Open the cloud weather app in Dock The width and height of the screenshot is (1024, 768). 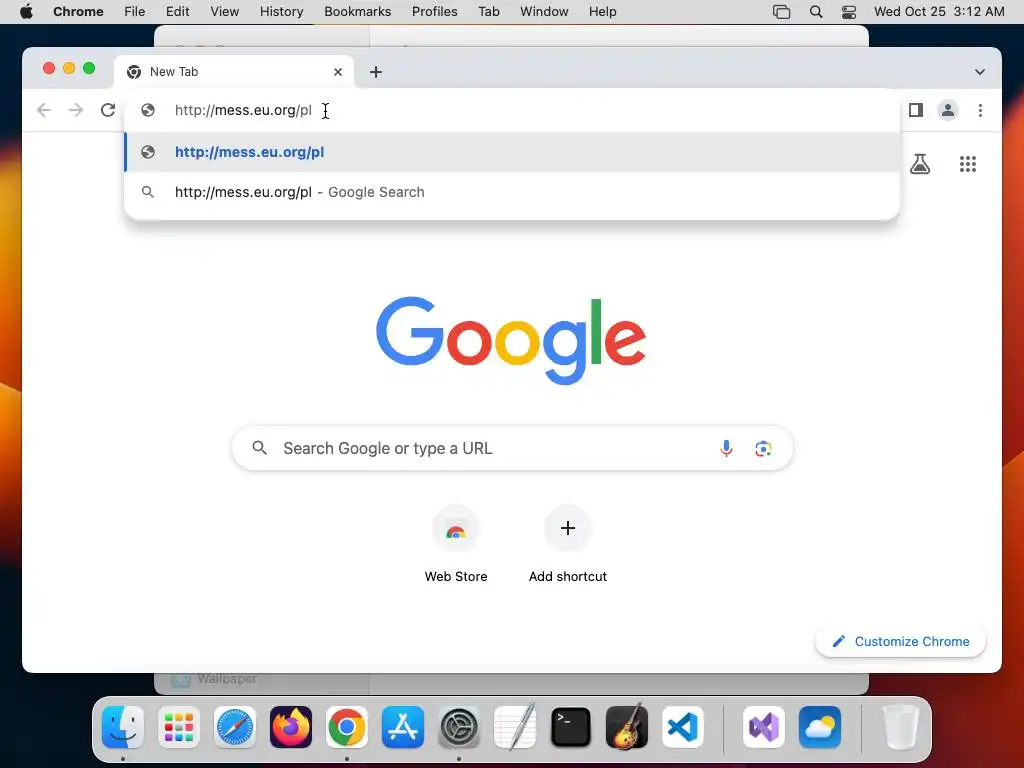coord(820,727)
